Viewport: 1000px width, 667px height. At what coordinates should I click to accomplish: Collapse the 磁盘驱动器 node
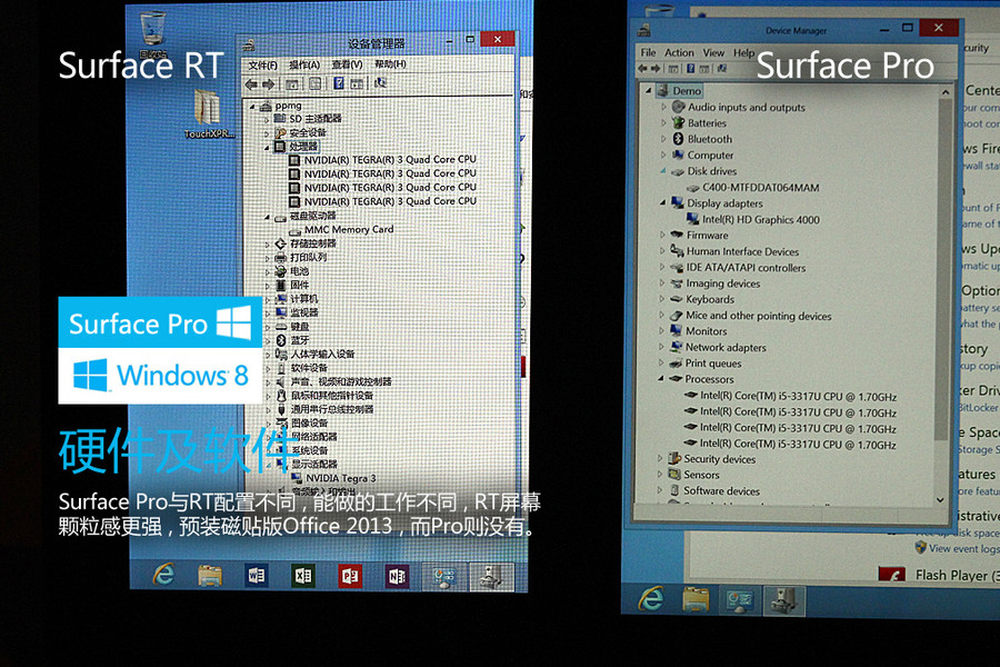click(x=267, y=217)
